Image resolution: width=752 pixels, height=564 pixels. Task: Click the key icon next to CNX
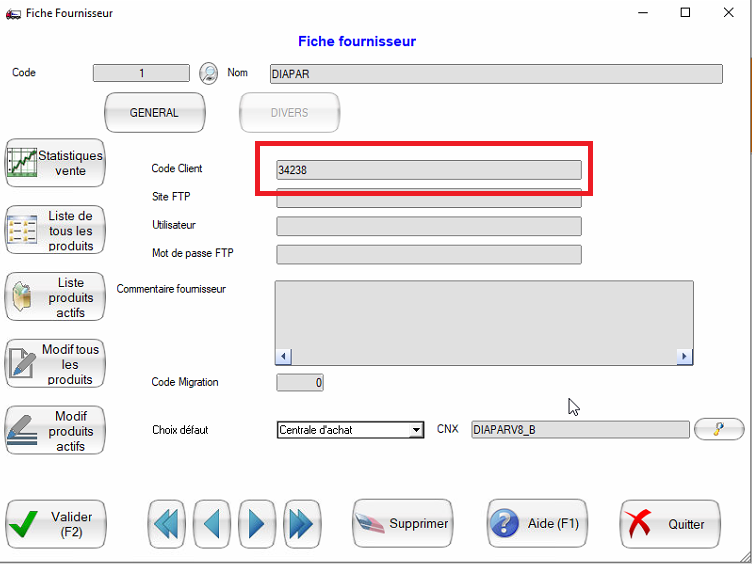[719, 430]
